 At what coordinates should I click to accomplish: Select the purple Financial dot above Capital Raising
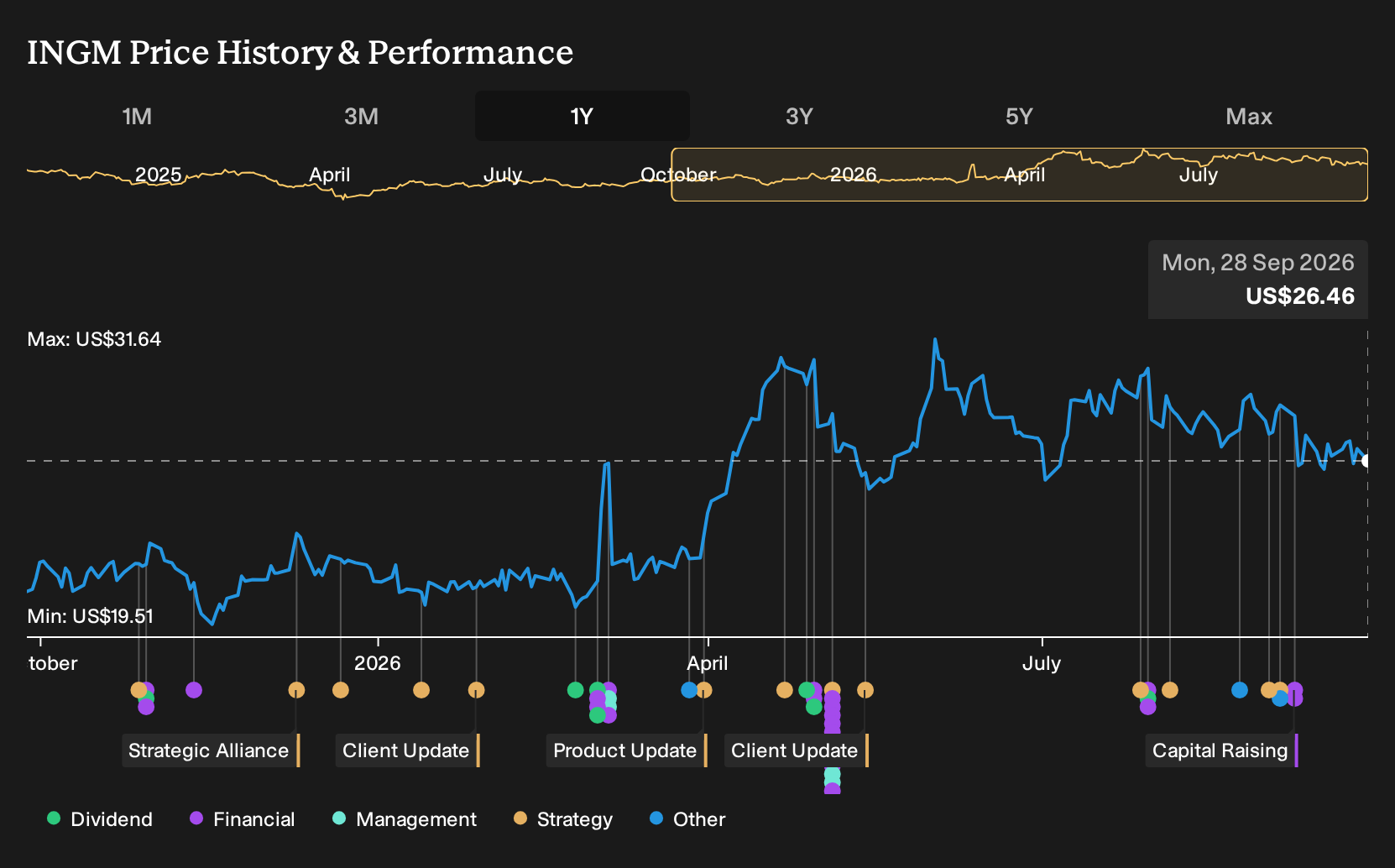pyautogui.click(x=1295, y=691)
